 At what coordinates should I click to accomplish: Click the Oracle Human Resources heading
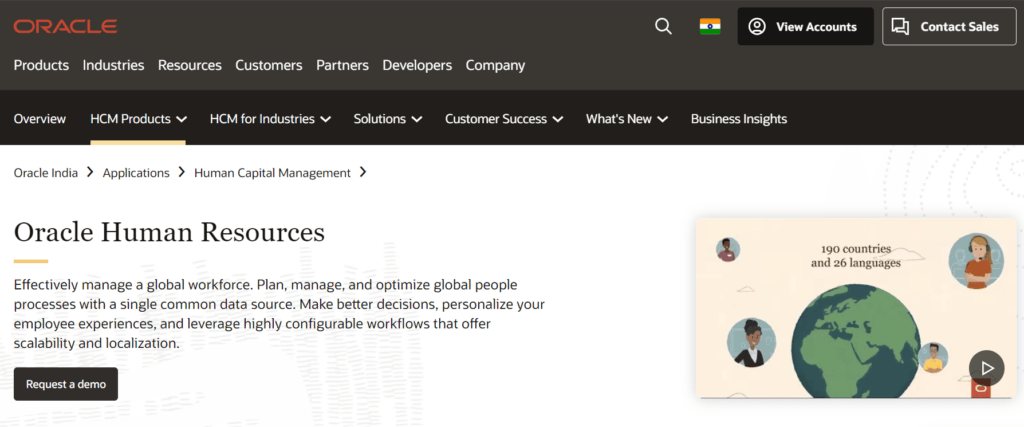pos(169,232)
